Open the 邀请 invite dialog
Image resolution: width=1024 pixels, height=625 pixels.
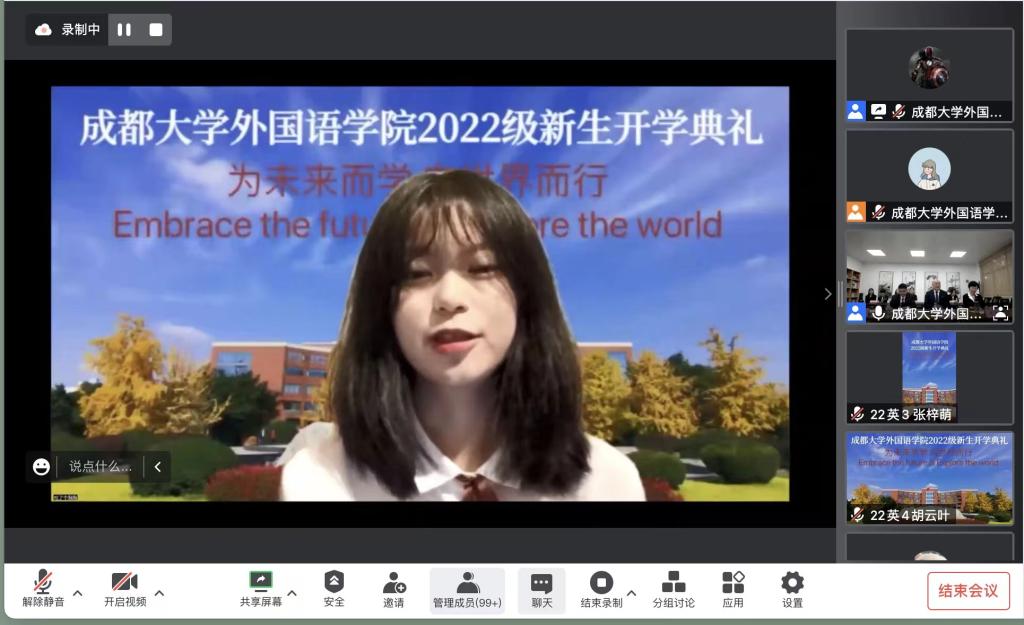[x=394, y=589]
